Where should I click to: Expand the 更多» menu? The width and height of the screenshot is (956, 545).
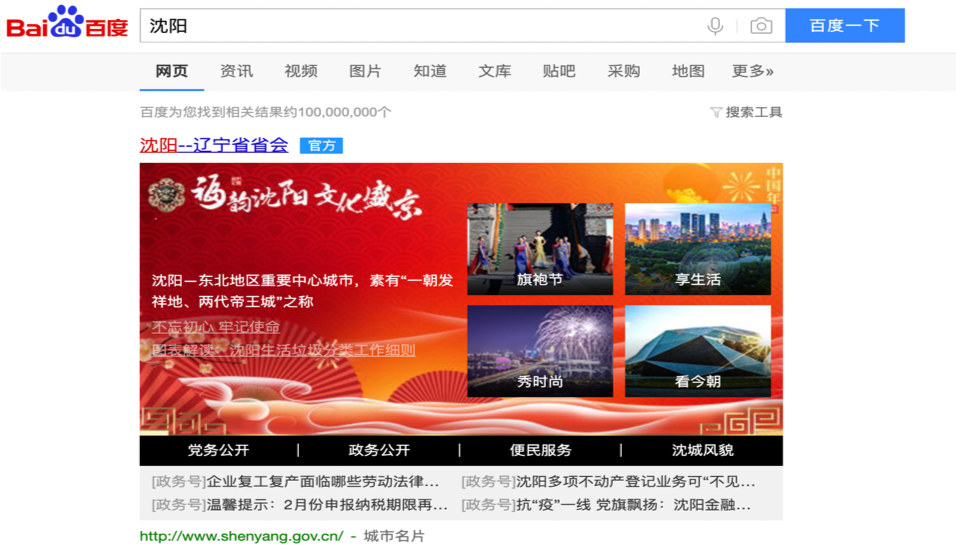pos(753,71)
